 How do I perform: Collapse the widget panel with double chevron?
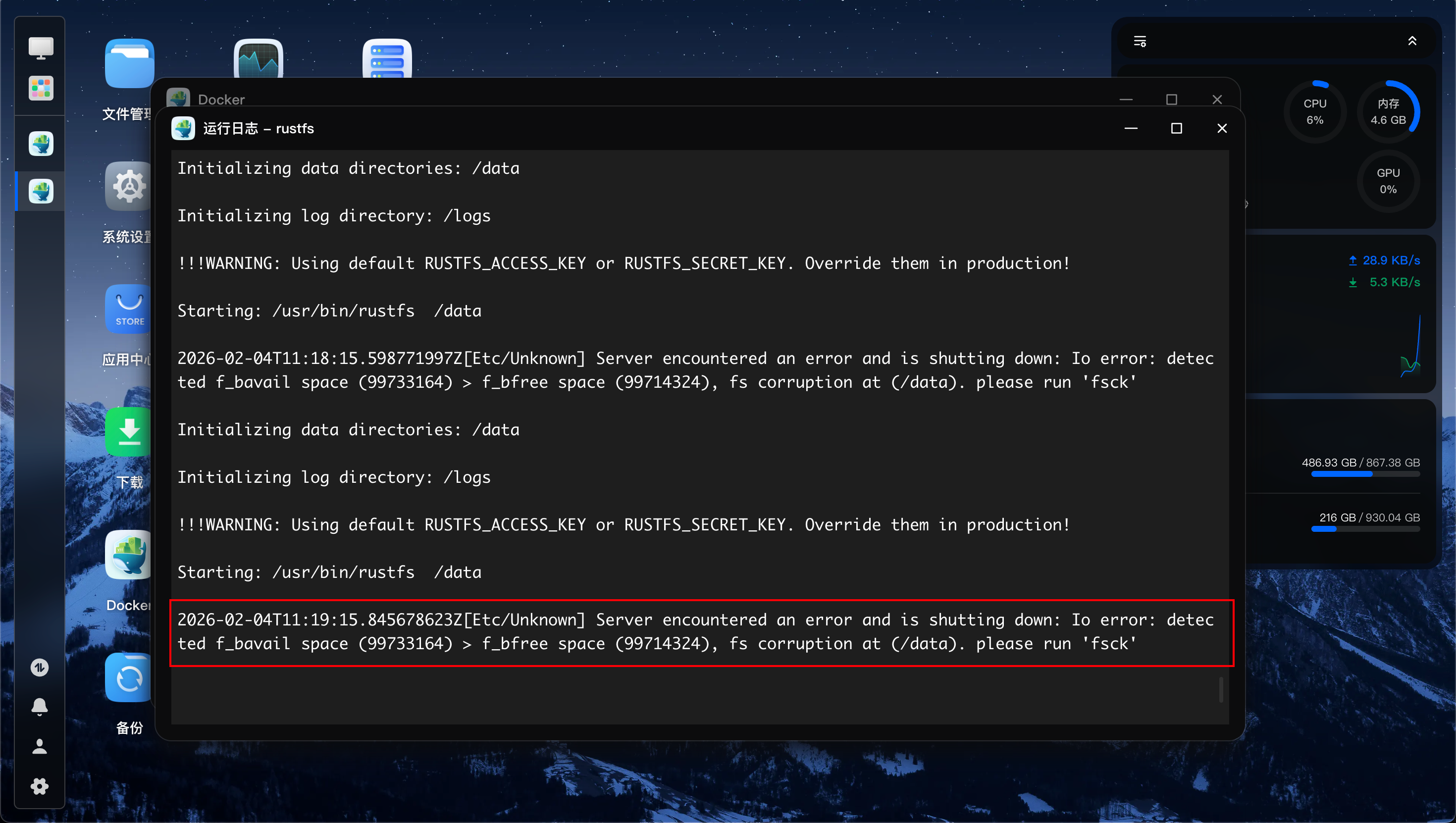pos(1412,41)
